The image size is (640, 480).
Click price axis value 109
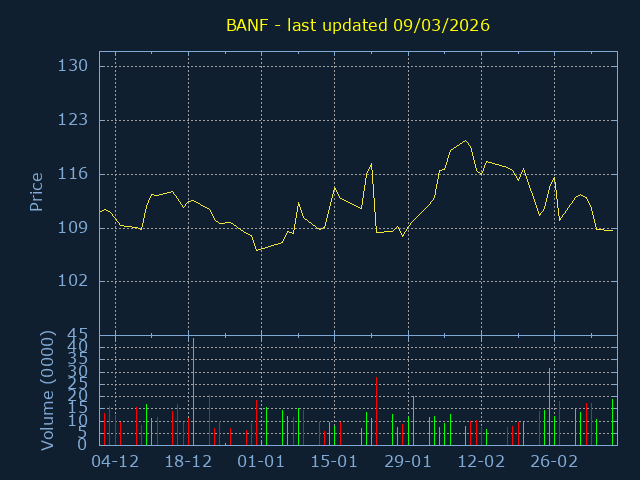pyautogui.click(x=73, y=228)
